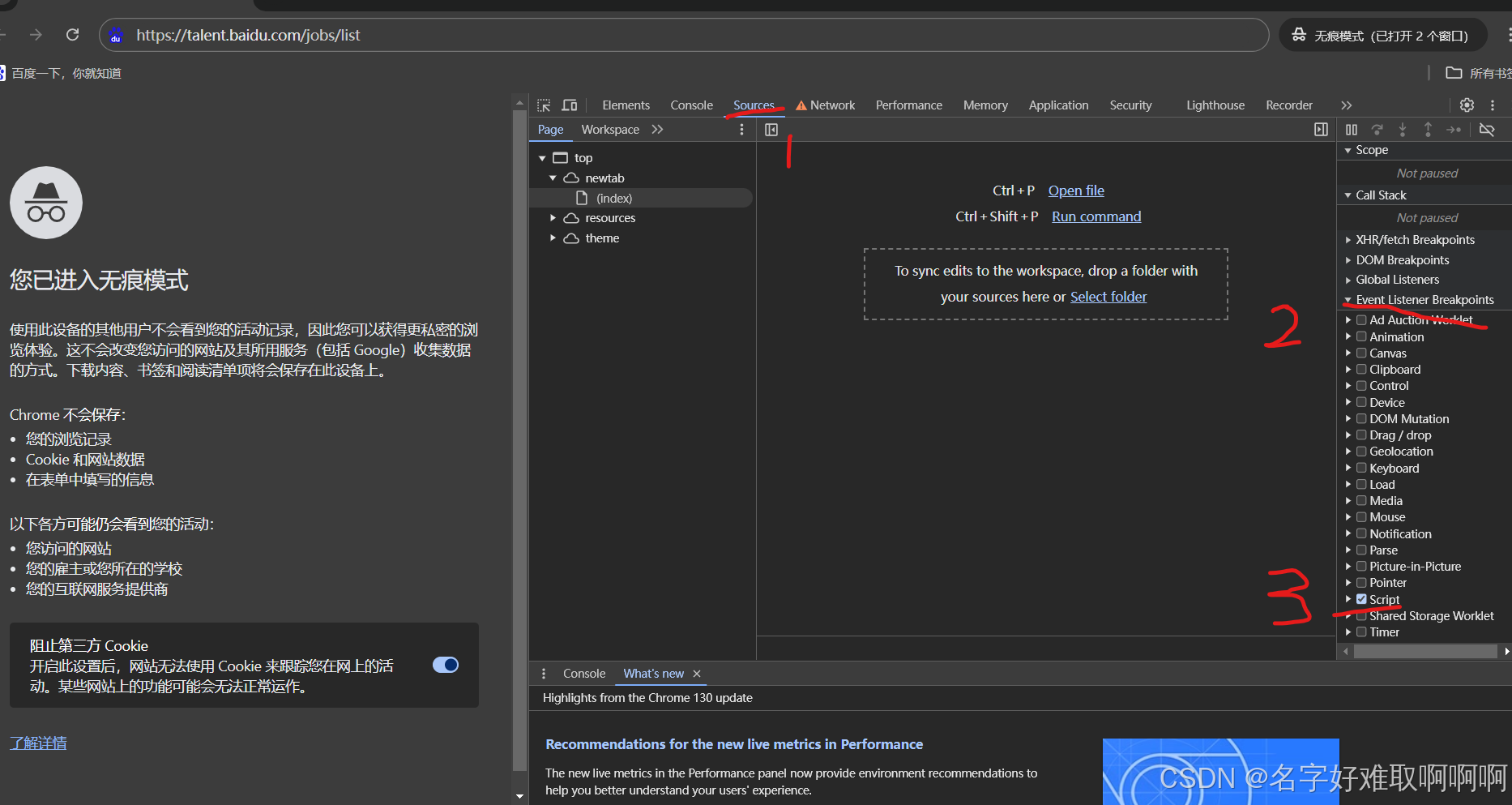Switch to the Console tab
Viewport: 1512px width, 805px height.
[691, 105]
